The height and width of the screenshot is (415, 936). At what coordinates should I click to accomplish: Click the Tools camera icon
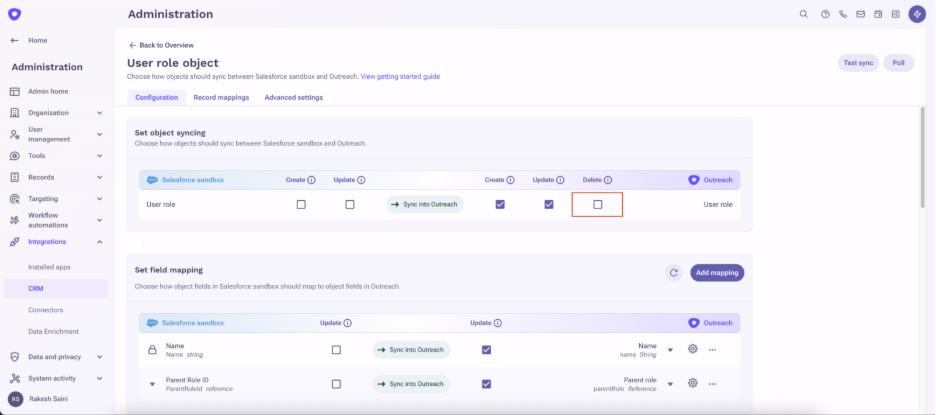point(15,156)
